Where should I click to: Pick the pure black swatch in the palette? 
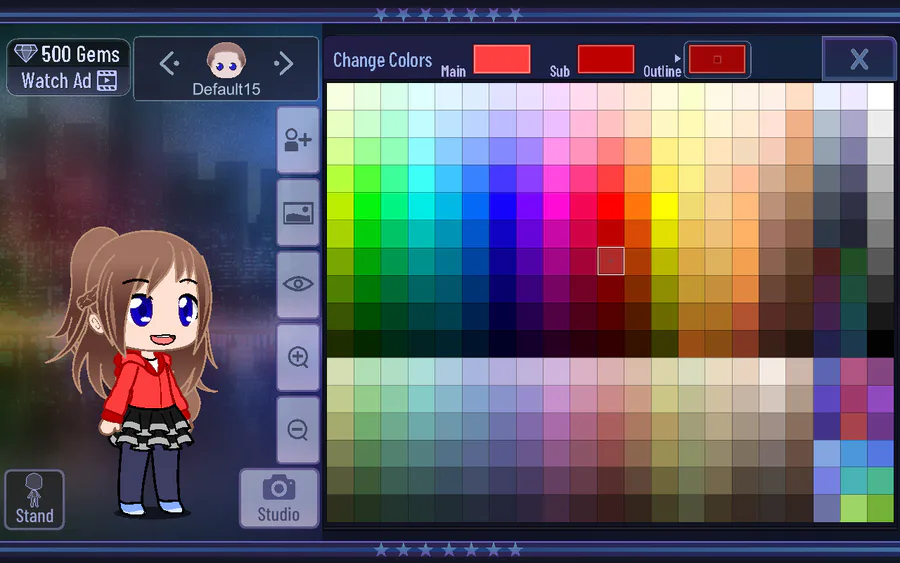click(x=880, y=343)
